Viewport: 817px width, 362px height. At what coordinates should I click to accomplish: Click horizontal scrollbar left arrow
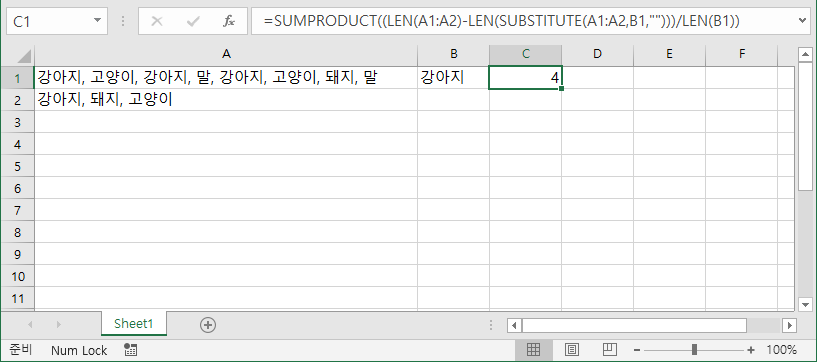pos(514,326)
